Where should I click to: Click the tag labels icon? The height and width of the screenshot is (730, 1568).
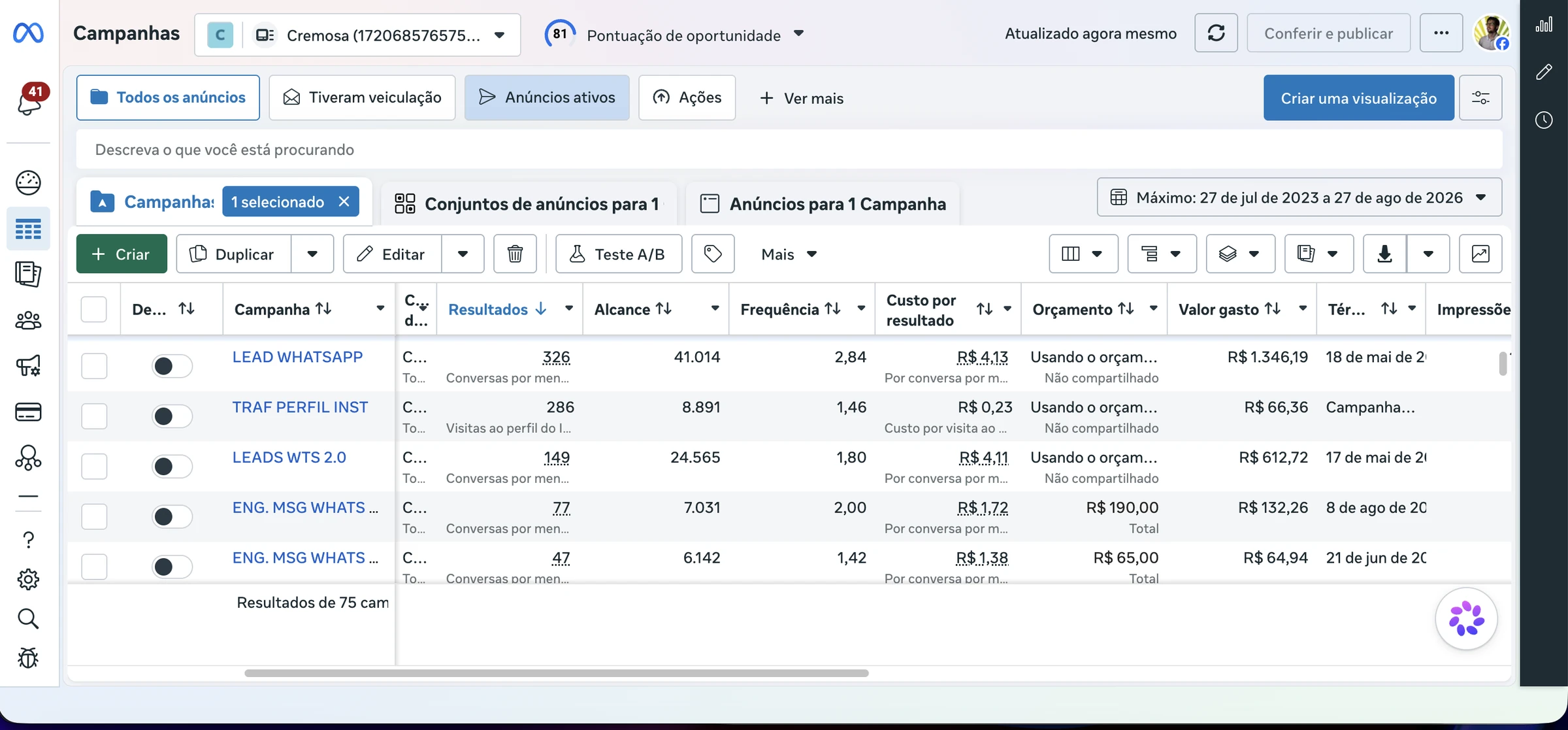coord(713,254)
